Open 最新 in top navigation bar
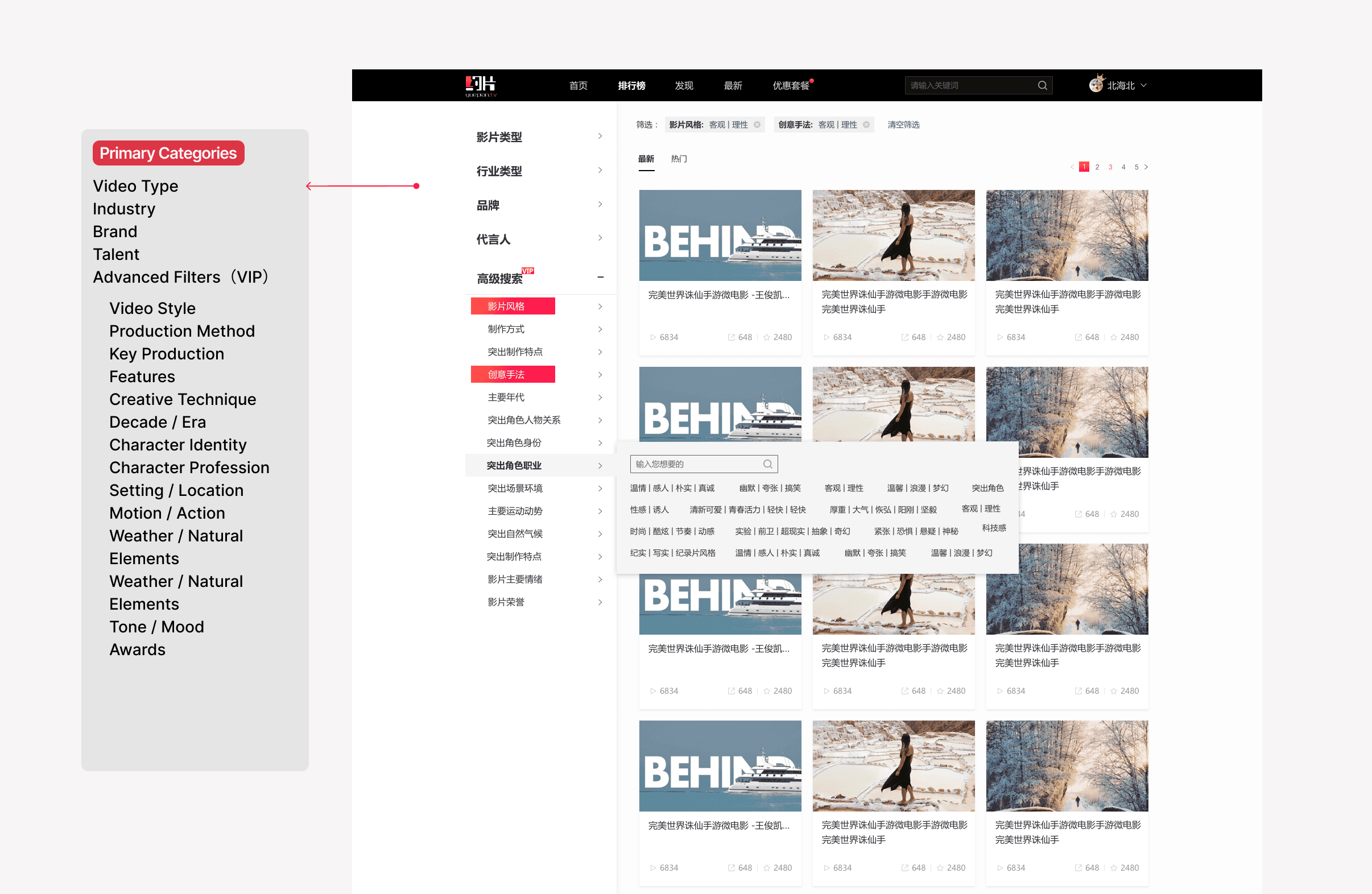The height and width of the screenshot is (894, 1372). click(x=733, y=85)
